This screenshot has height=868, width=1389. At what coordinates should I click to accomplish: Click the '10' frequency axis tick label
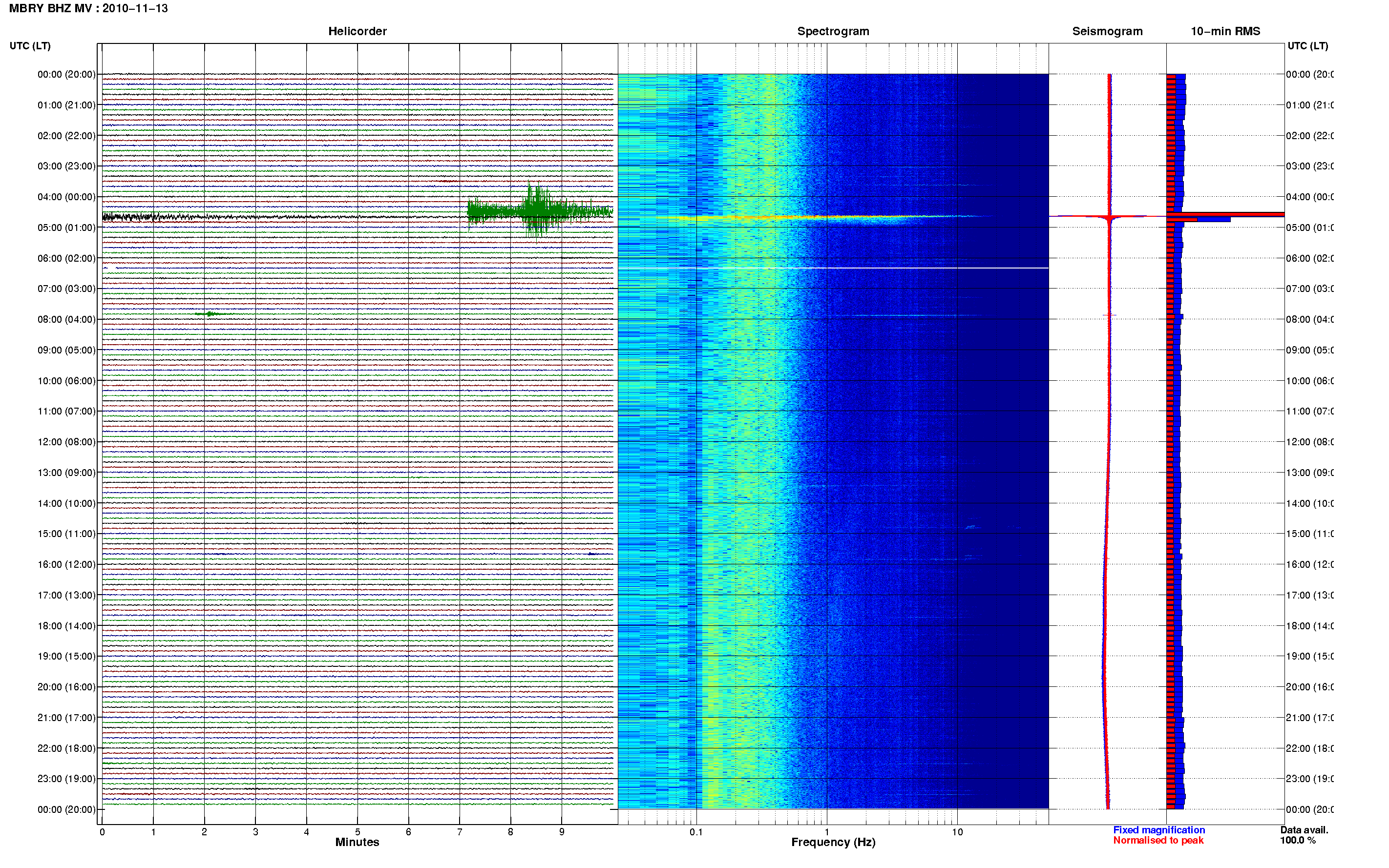point(957,832)
